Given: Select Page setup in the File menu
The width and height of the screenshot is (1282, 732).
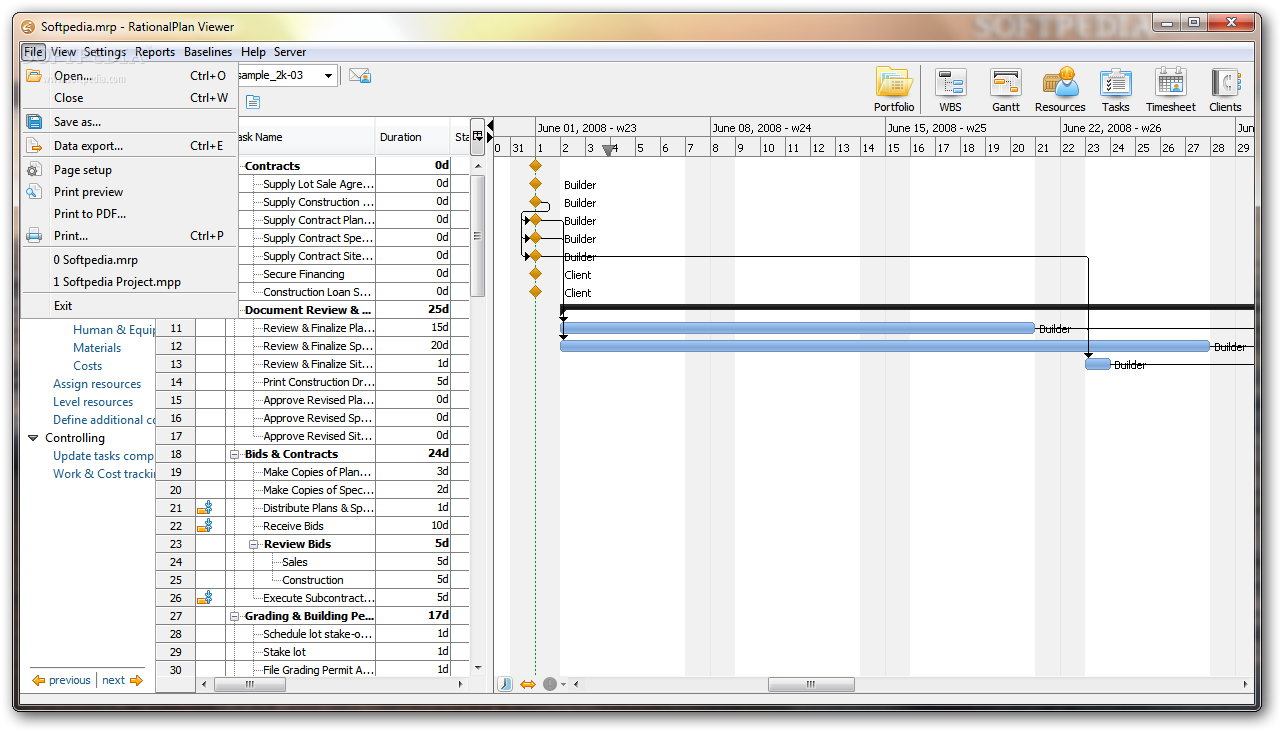Looking at the screenshot, I should tap(129, 170).
